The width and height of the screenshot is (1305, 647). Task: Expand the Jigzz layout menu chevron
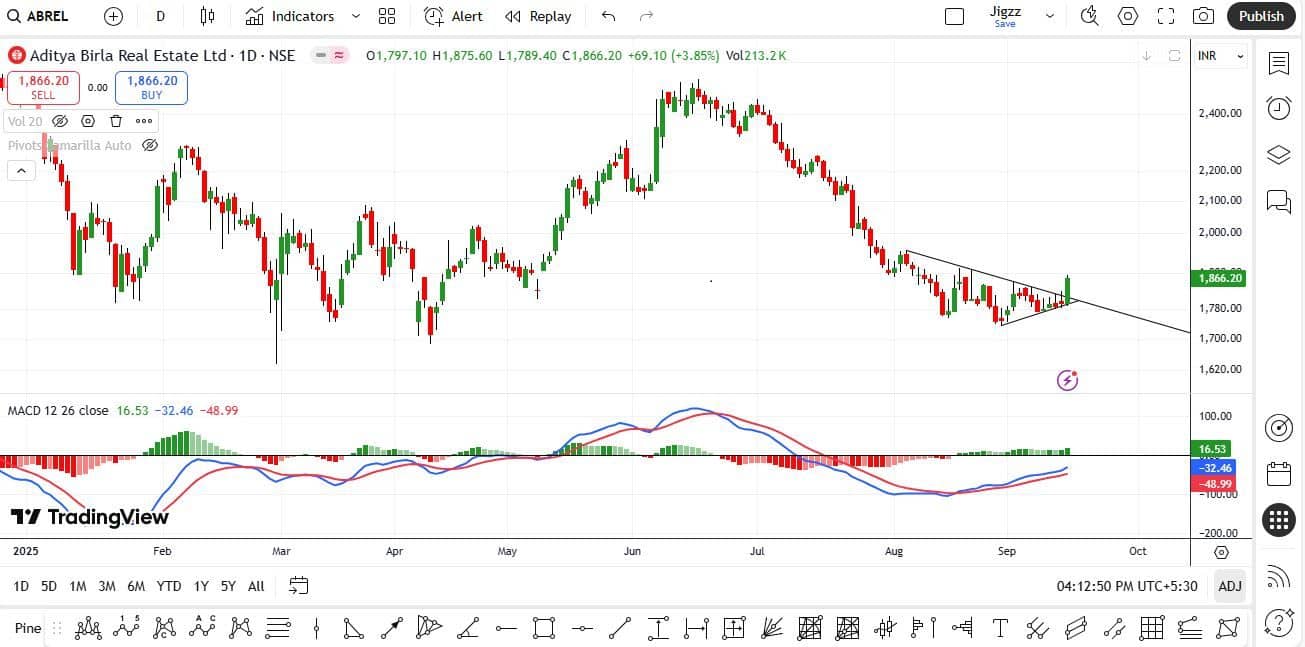[1050, 16]
